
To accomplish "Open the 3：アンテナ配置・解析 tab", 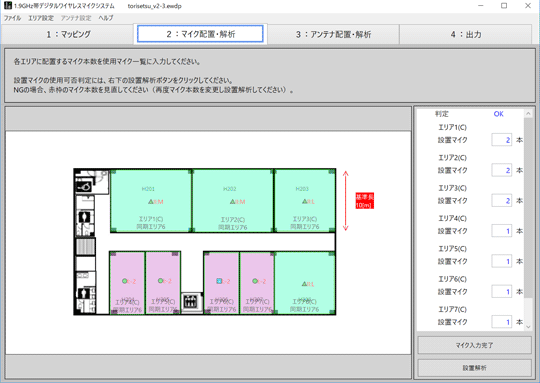I will [333, 34].
